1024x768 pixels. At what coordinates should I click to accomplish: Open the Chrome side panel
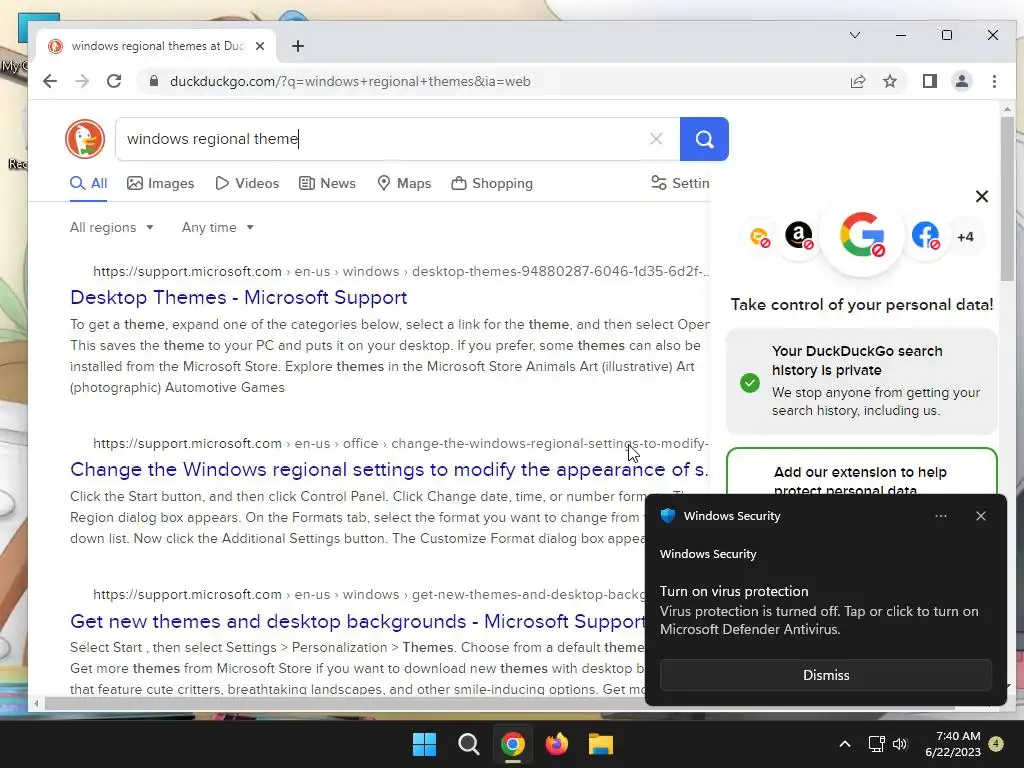(929, 82)
